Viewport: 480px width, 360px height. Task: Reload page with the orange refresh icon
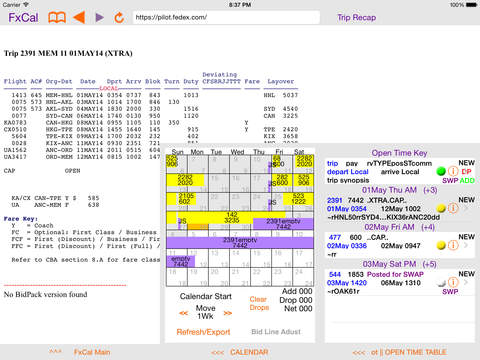tap(119, 17)
